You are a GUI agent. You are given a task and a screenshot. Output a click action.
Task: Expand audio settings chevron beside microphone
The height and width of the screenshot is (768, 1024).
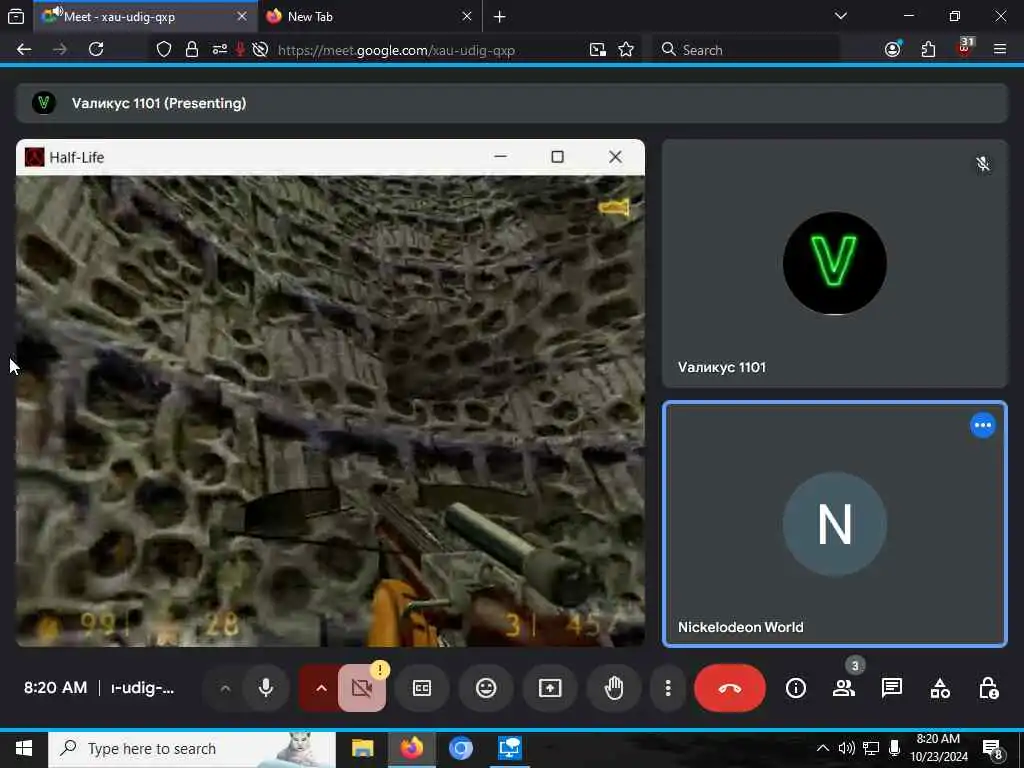click(x=225, y=688)
